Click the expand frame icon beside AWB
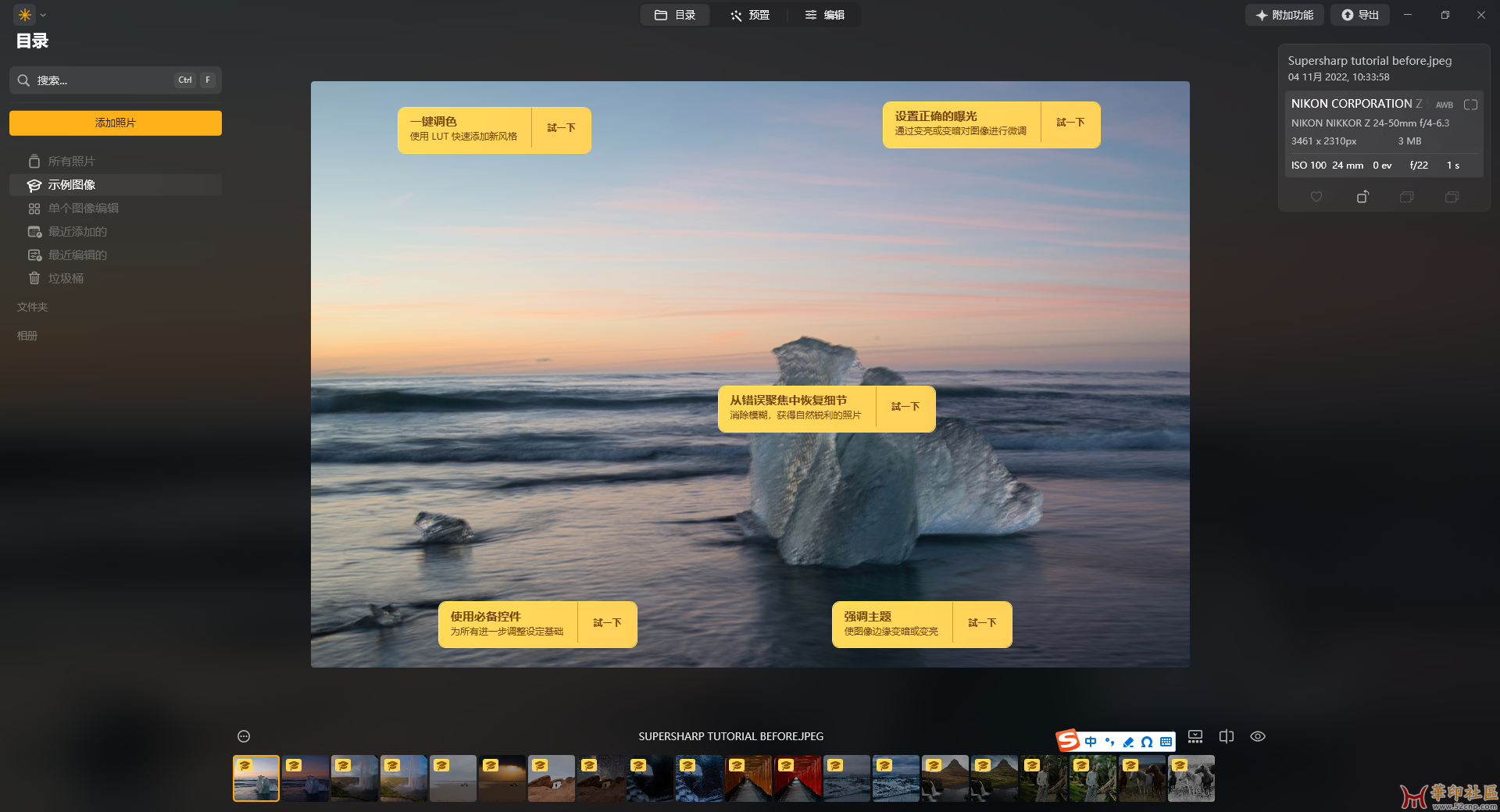The height and width of the screenshot is (812, 1500). (x=1470, y=105)
